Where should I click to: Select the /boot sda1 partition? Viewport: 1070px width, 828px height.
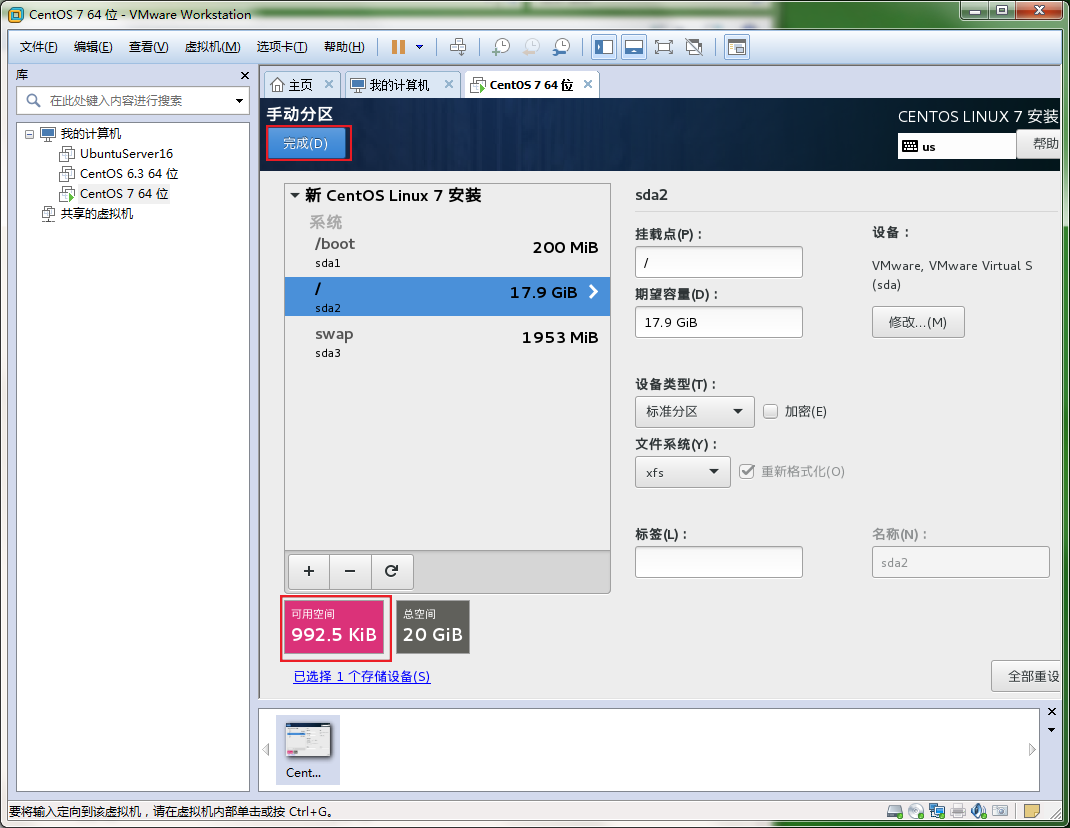(x=447, y=252)
